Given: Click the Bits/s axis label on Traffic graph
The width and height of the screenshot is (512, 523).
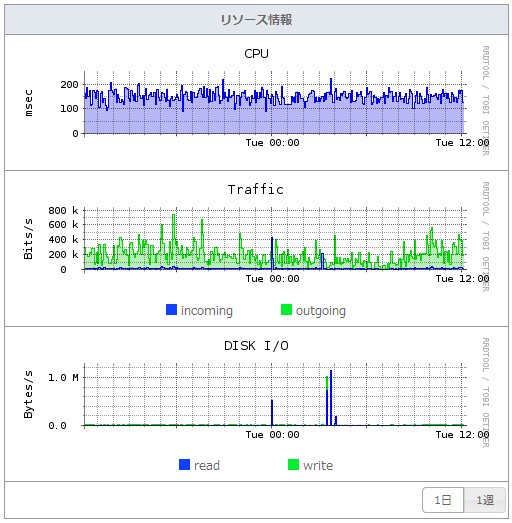Looking at the screenshot, I should click(x=28, y=238).
